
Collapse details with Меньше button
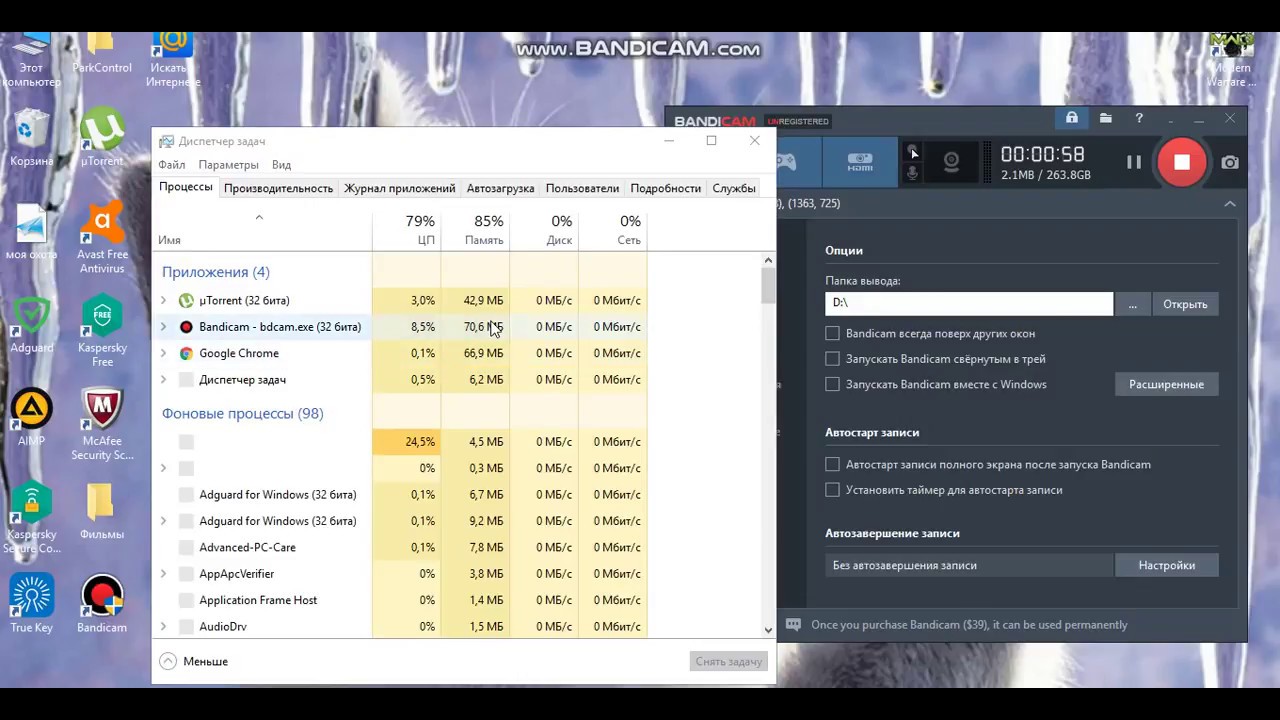coord(194,661)
